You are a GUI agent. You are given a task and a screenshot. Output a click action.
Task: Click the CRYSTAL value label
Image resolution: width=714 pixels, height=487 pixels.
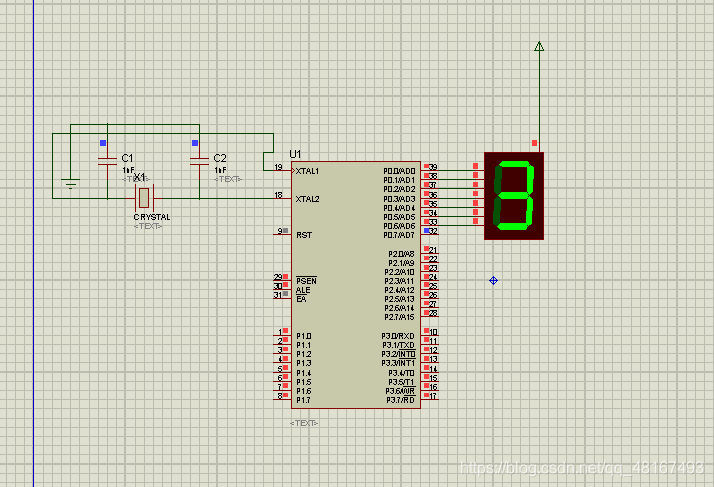click(152, 217)
